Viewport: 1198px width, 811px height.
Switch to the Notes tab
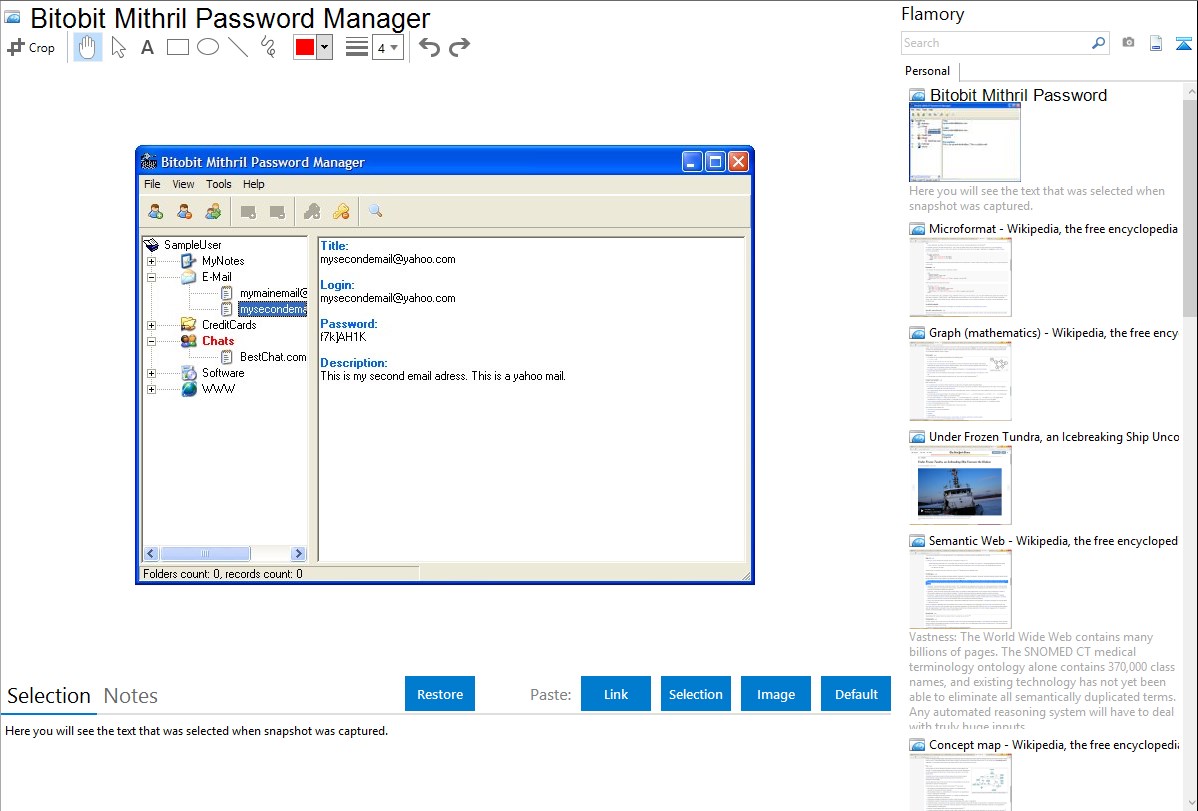tap(131, 696)
